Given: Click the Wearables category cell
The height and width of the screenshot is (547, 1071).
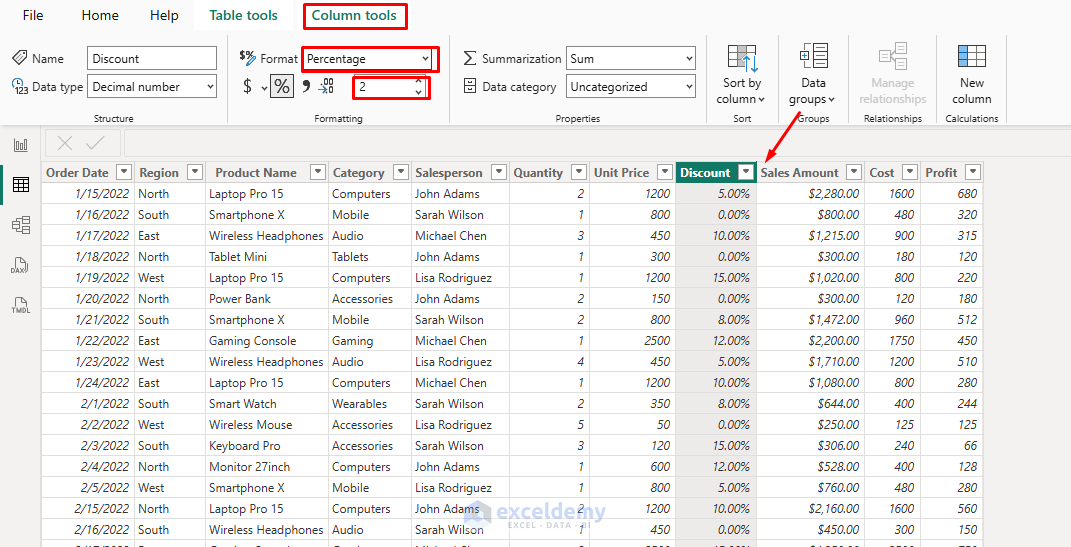Looking at the screenshot, I should point(370,404).
